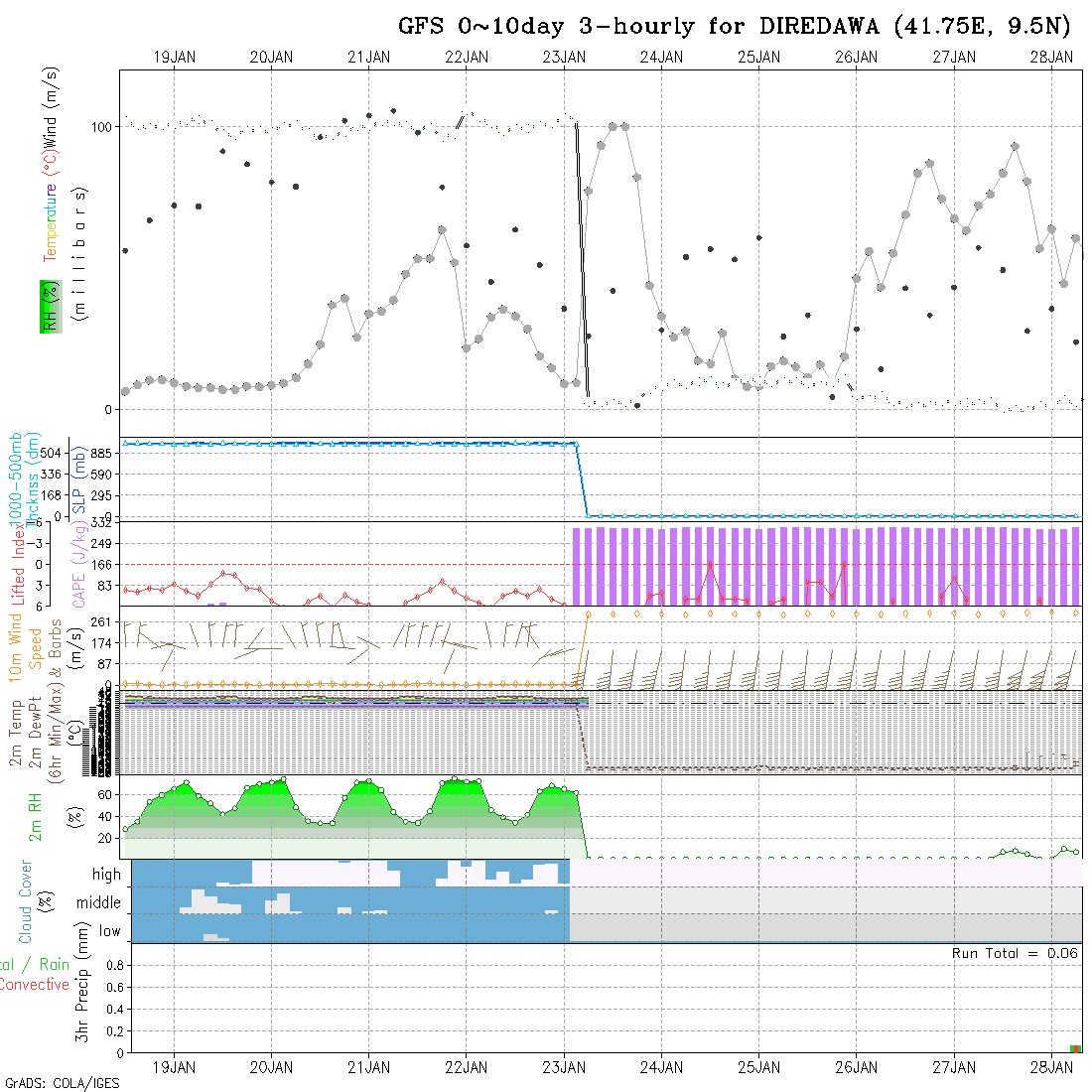
Task: Click the GrADS: COLA/IGES footer credit
Action: point(62,1083)
